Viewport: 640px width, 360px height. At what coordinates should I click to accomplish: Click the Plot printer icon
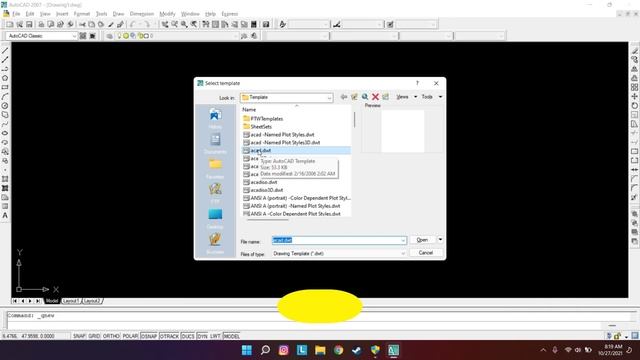(41, 24)
